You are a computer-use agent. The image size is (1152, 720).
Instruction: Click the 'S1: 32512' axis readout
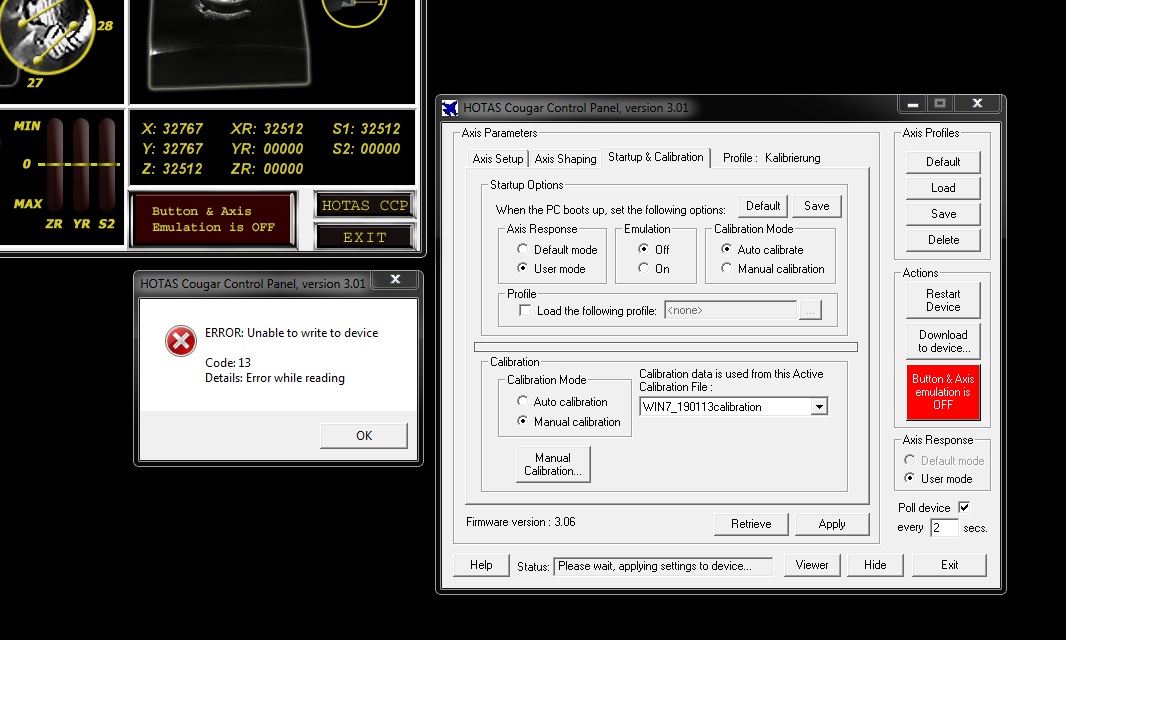(x=367, y=129)
